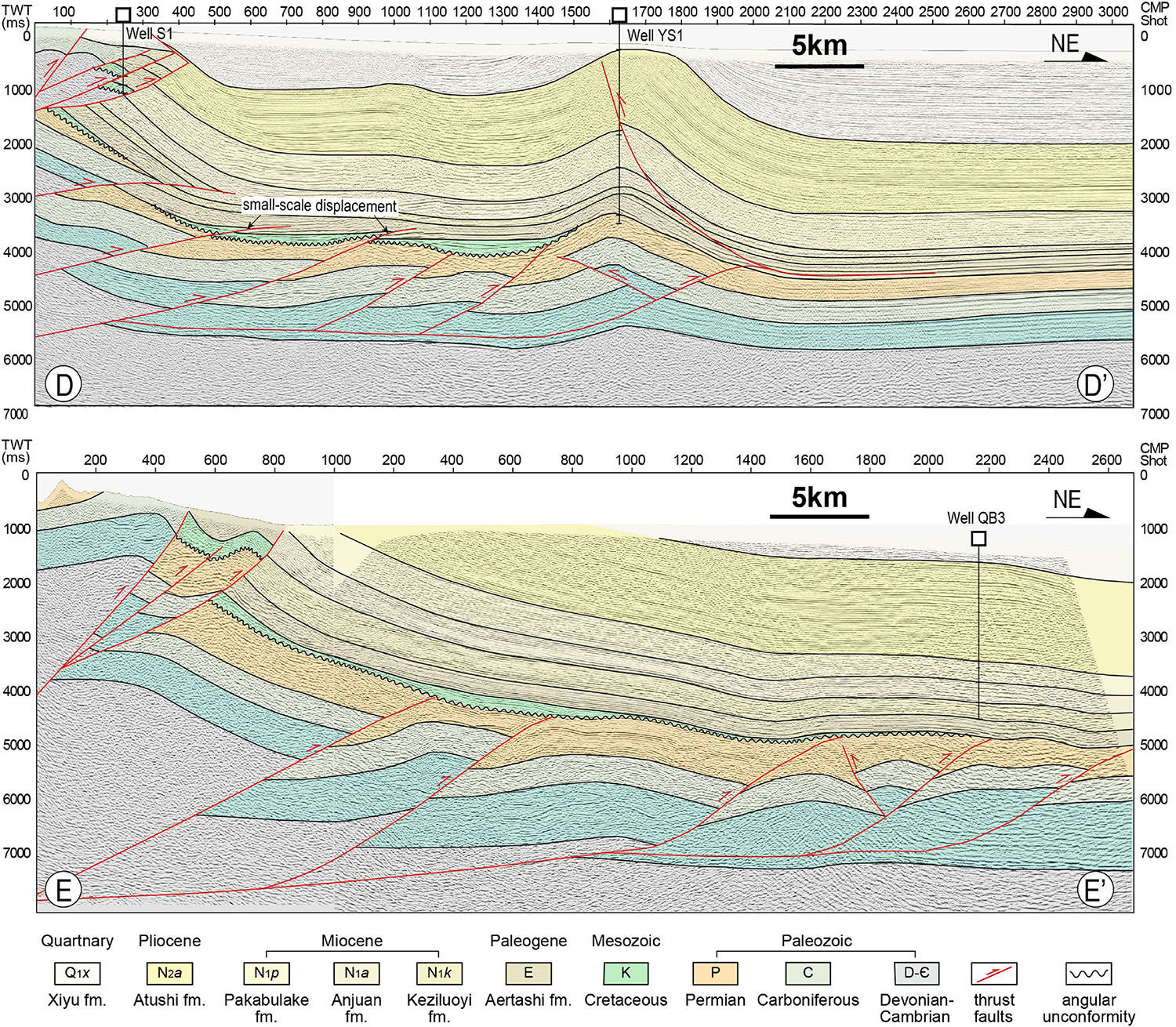Click the angular unconformity legend symbol box
The height and width of the screenshot is (1027, 1176).
tap(1088, 974)
